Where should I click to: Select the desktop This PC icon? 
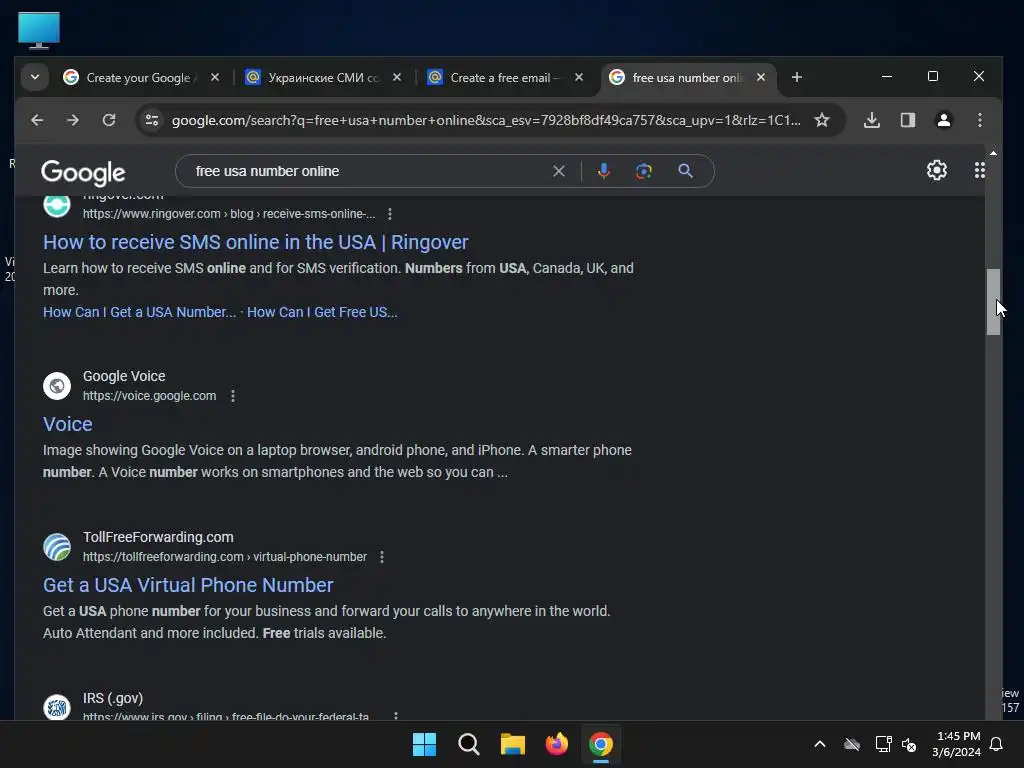click(39, 31)
